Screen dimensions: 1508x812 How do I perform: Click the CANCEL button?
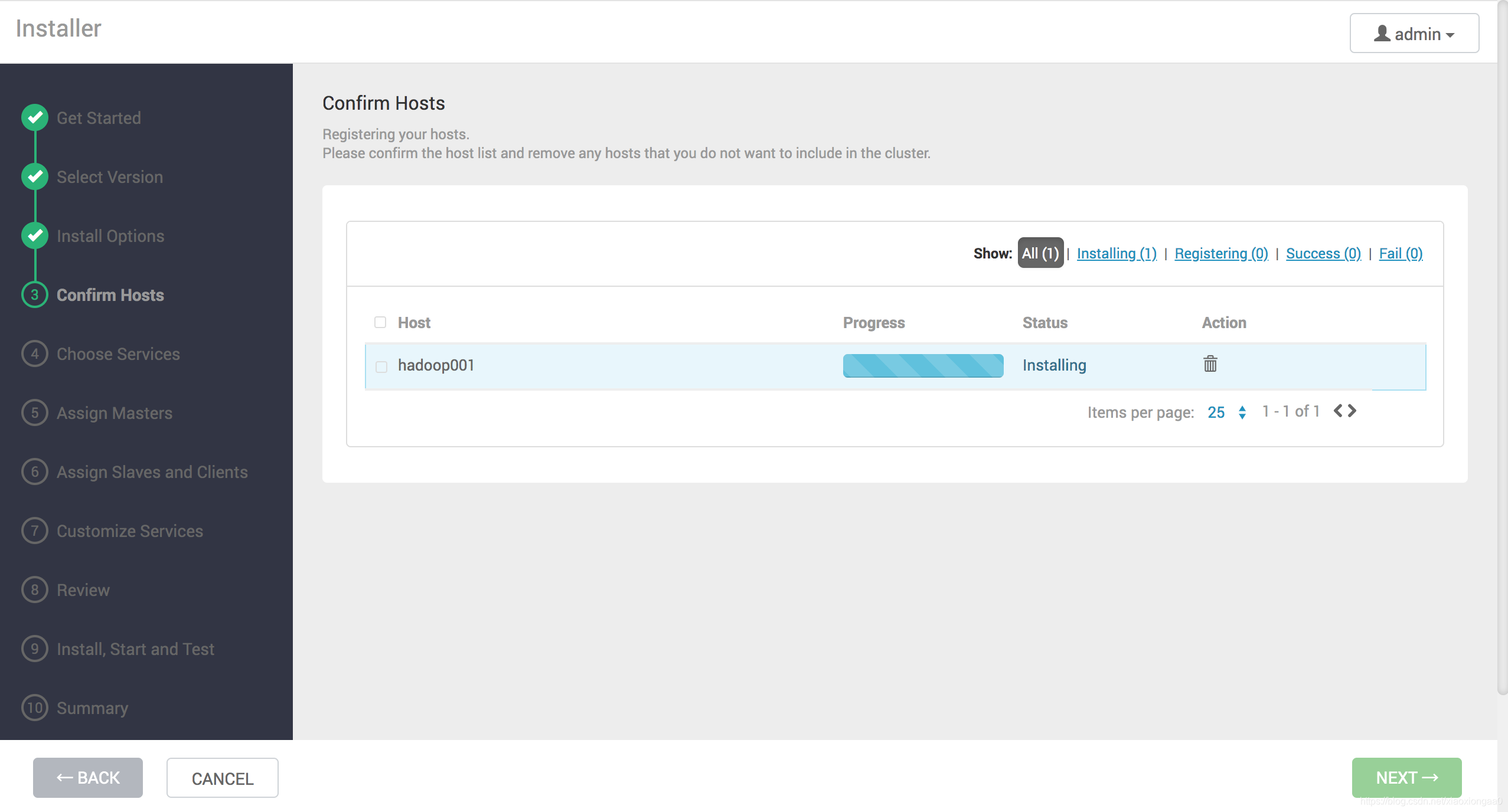click(x=222, y=778)
